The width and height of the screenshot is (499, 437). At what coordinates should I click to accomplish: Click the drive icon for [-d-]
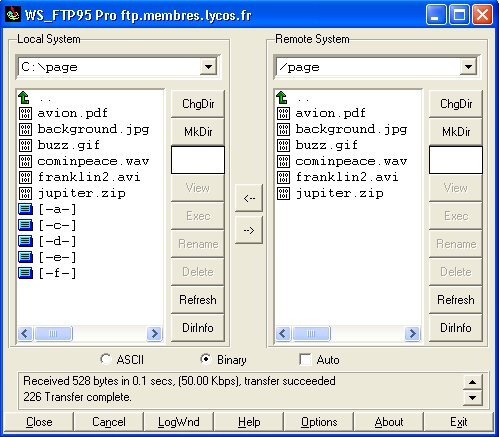point(25,241)
